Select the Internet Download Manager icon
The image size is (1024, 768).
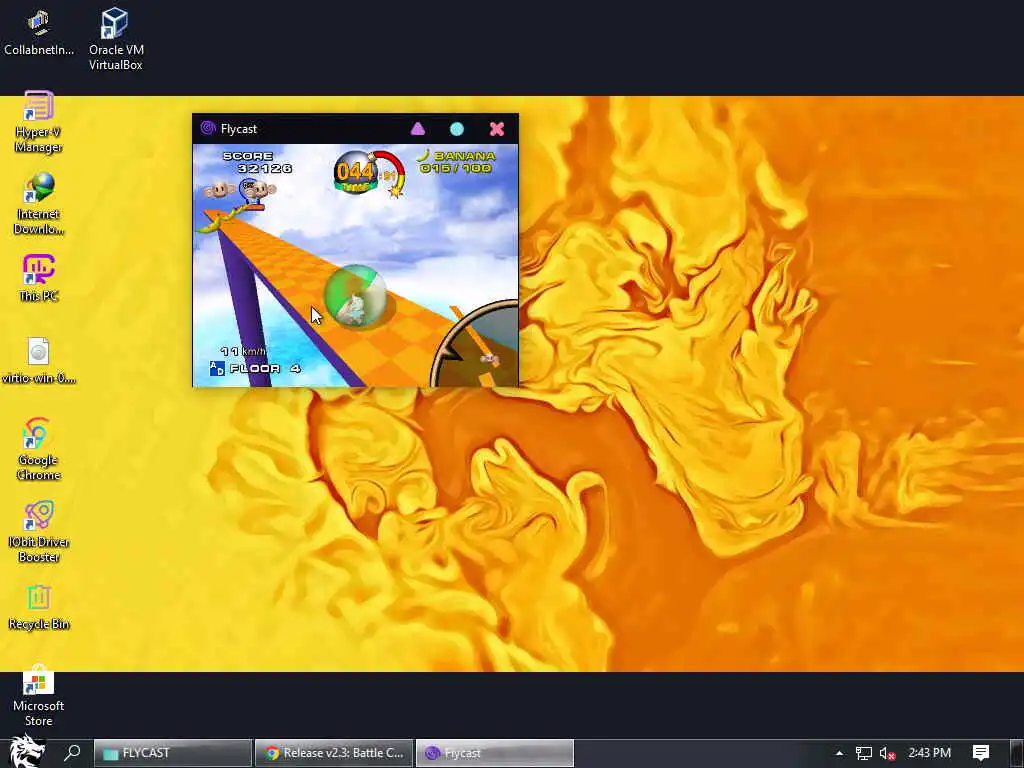(39, 204)
